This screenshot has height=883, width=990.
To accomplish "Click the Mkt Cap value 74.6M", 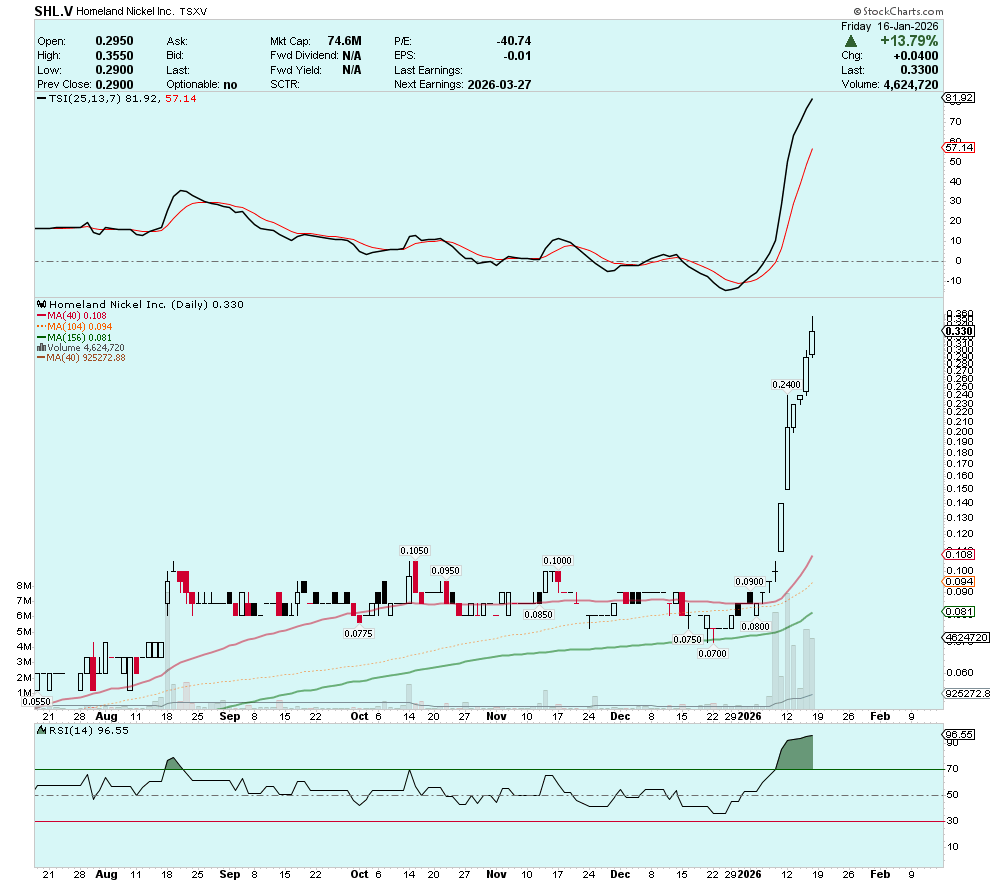I will [344, 41].
